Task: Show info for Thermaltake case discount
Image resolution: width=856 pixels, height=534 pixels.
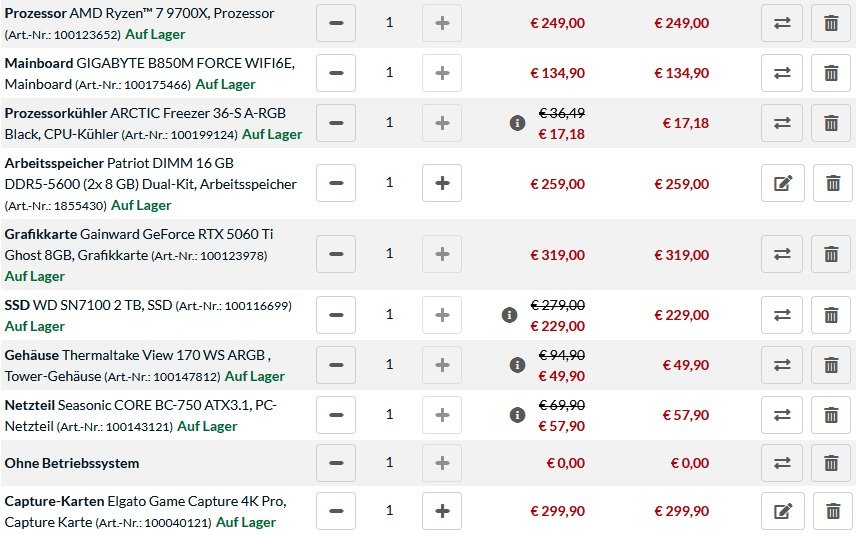Action: [517, 365]
